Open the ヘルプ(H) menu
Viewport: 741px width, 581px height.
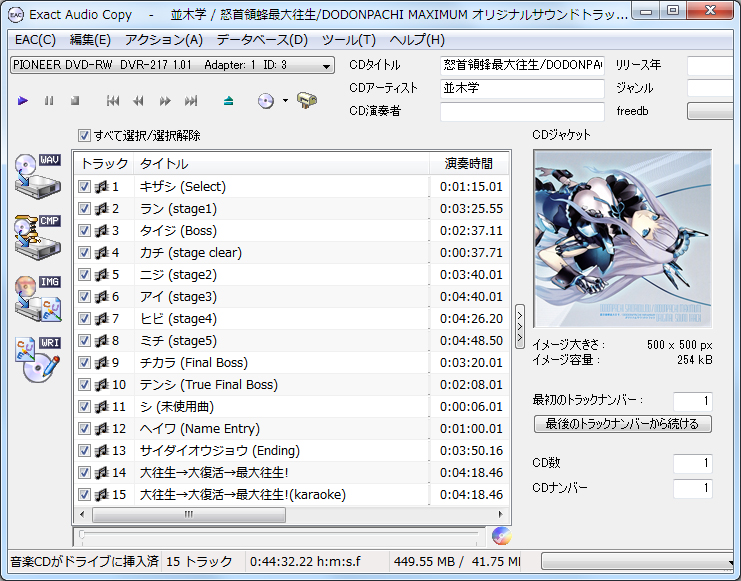point(417,40)
